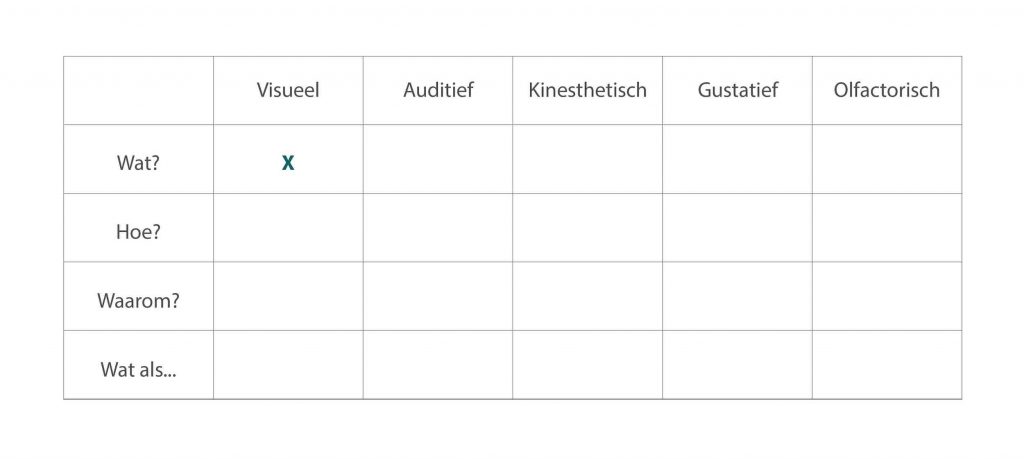Click the Olfactorisch column header
The width and height of the screenshot is (1024, 459).
[x=886, y=90]
